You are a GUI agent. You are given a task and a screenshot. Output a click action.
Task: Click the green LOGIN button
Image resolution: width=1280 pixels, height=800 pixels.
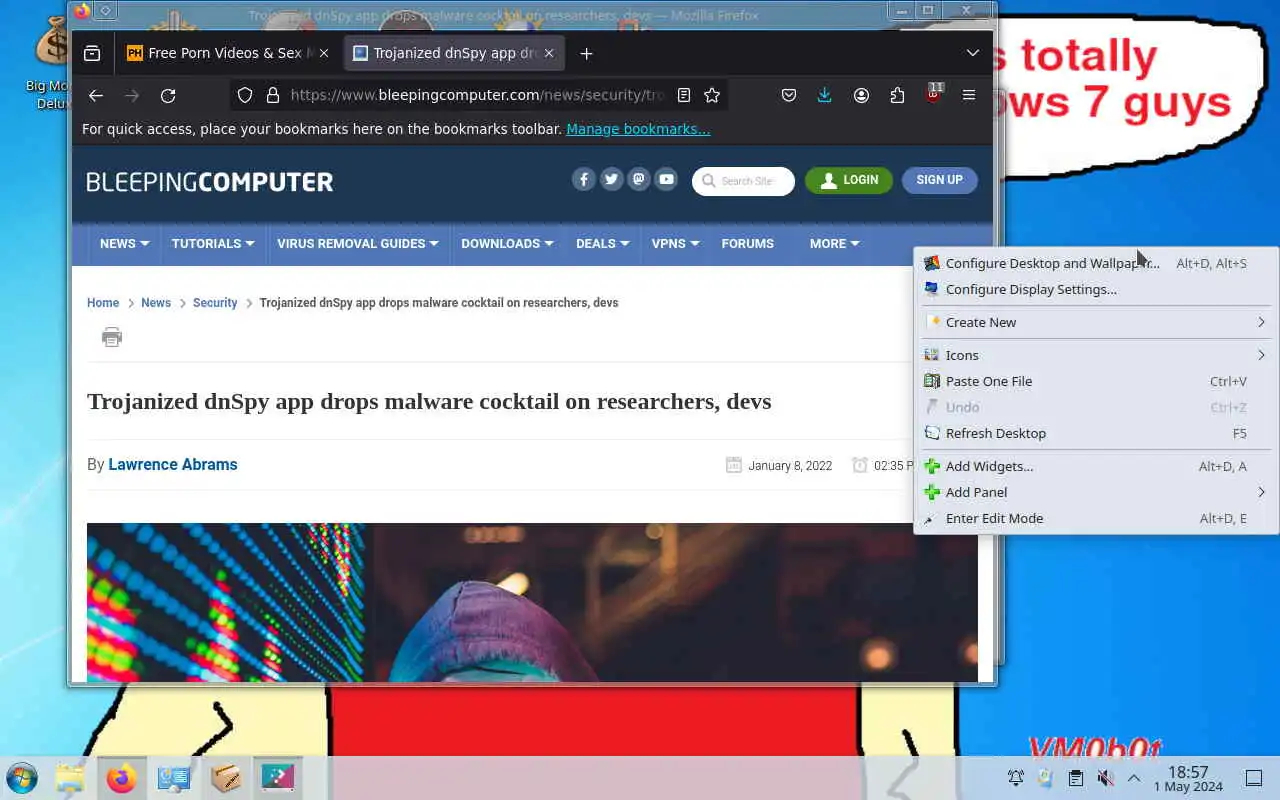point(849,180)
